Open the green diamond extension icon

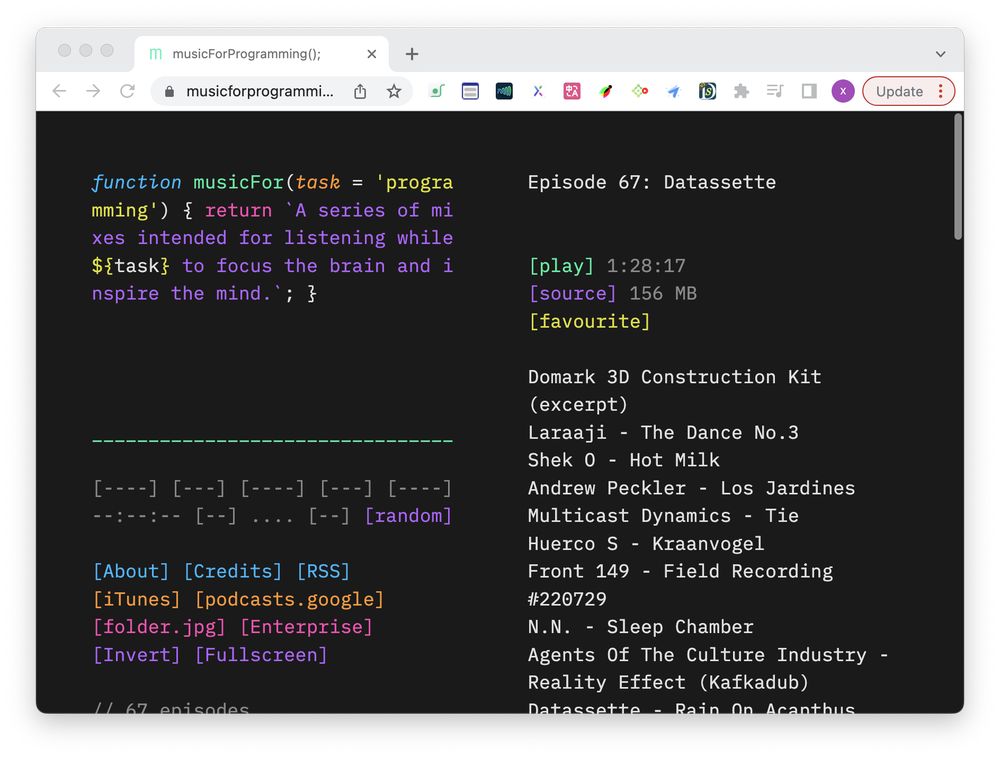click(x=640, y=91)
